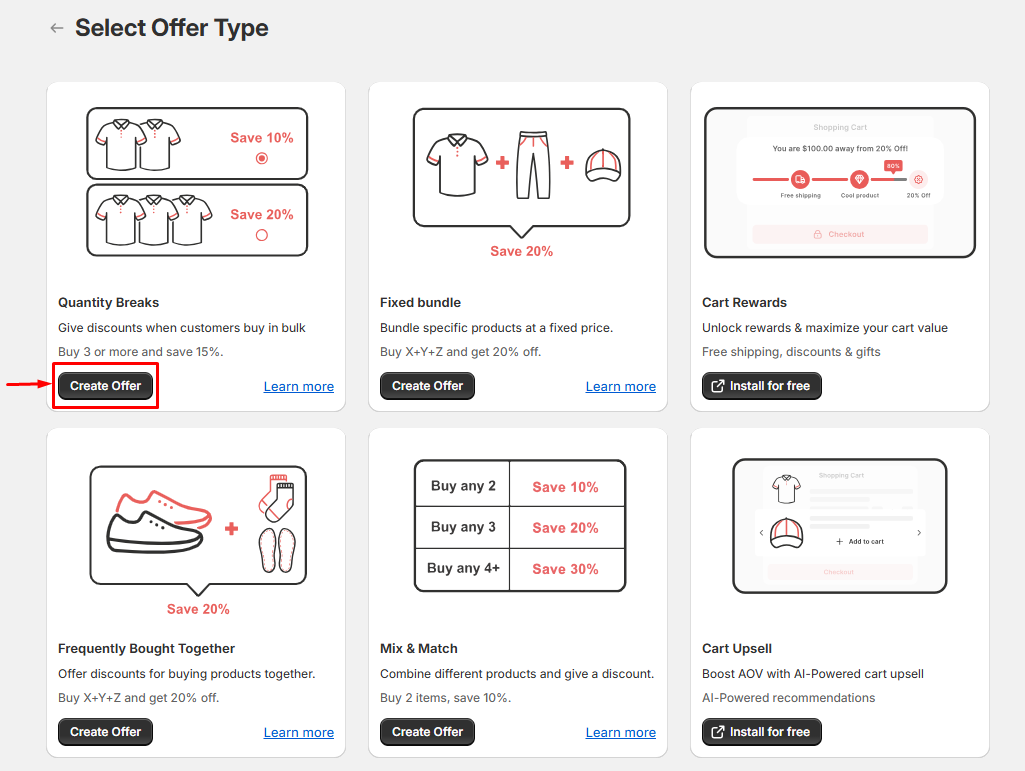Open Learn more link for Fixed bundle
Screen dimensions: 1025x771
click(620, 387)
